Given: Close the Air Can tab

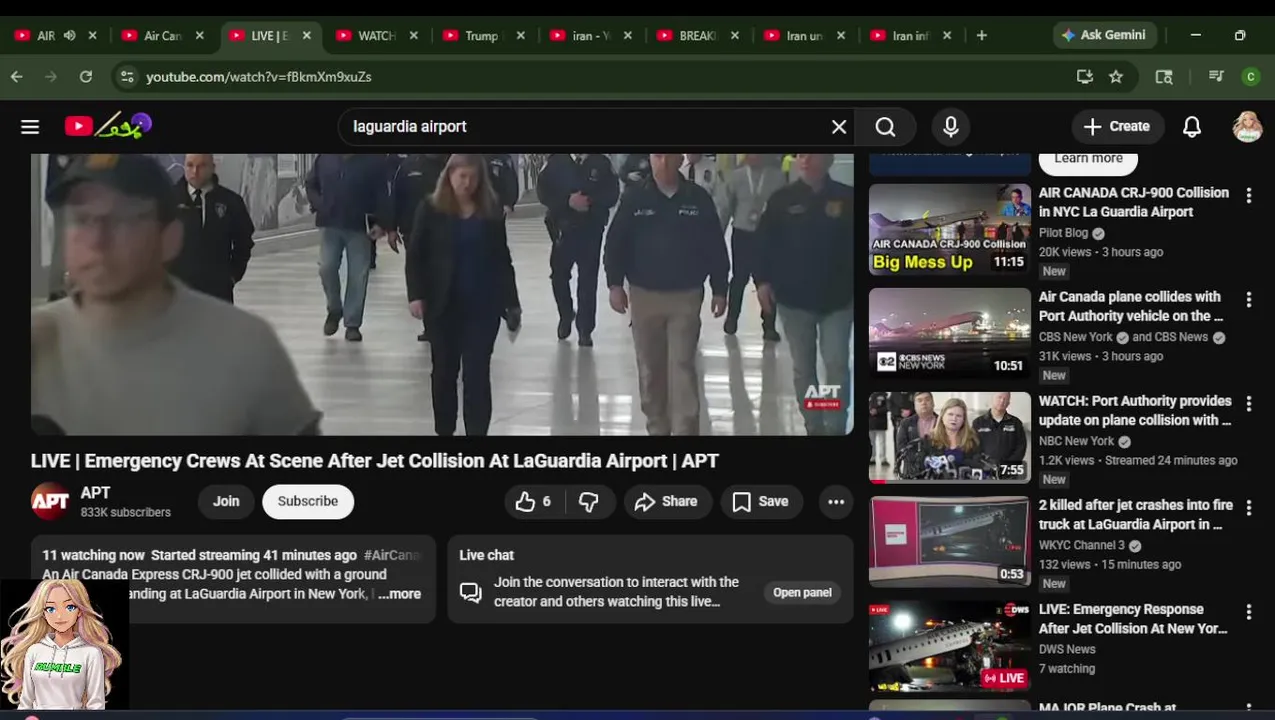Looking at the screenshot, I should [200, 36].
